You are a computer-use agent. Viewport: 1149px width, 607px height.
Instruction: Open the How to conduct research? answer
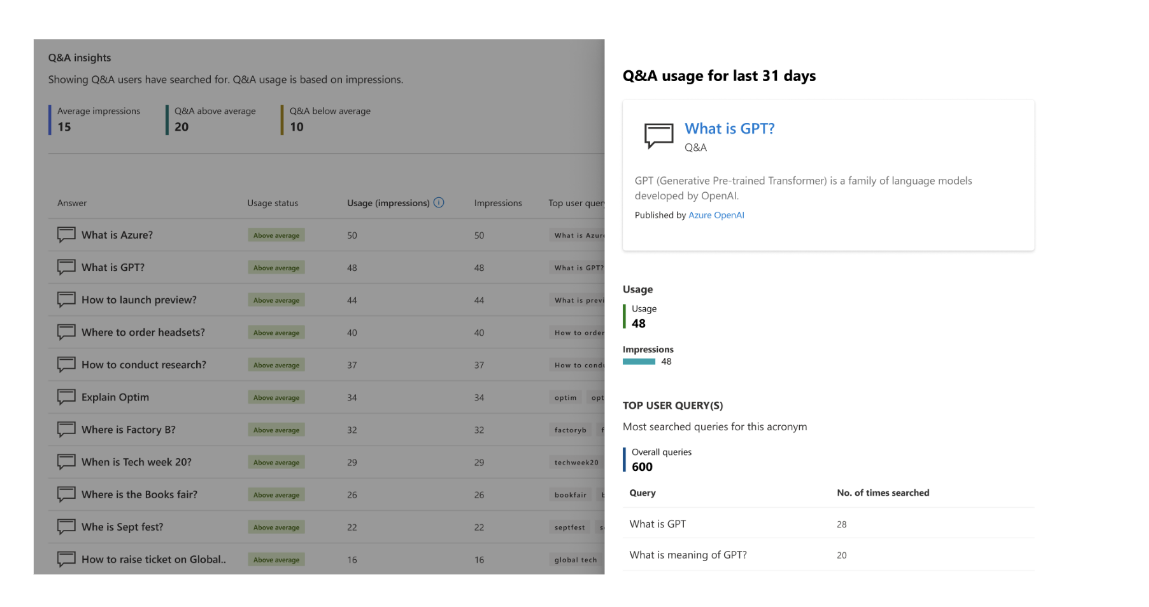(x=143, y=365)
